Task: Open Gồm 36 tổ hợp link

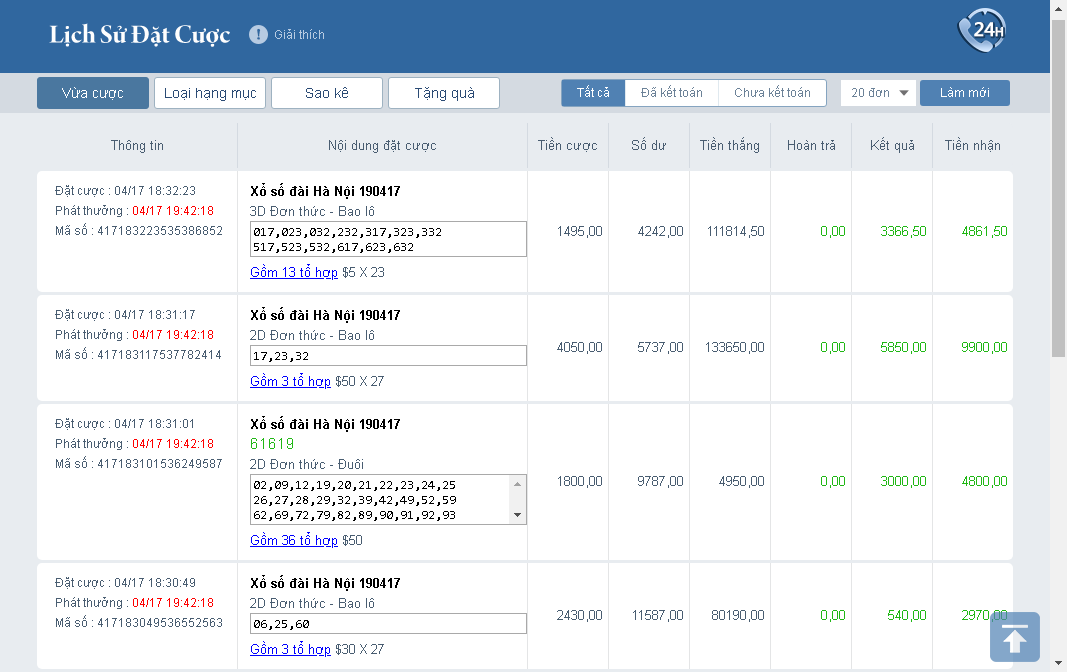Action: point(293,540)
